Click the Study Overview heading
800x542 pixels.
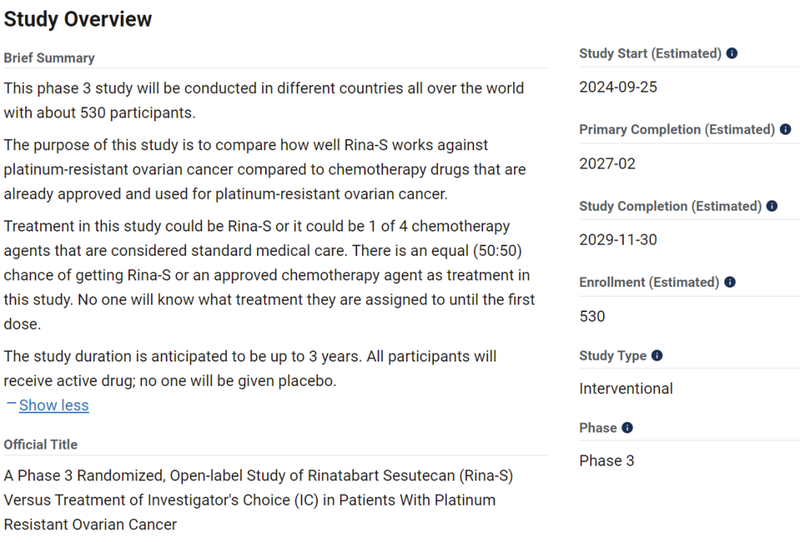[78, 19]
